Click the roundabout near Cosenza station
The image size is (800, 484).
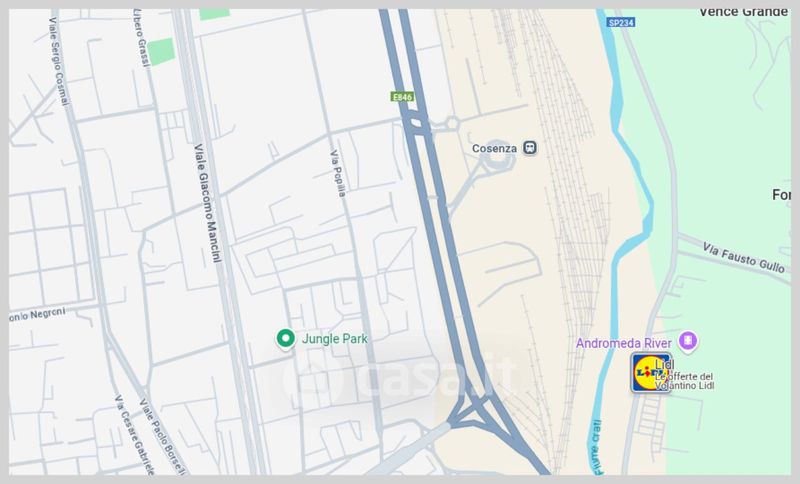click(x=496, y=157)
